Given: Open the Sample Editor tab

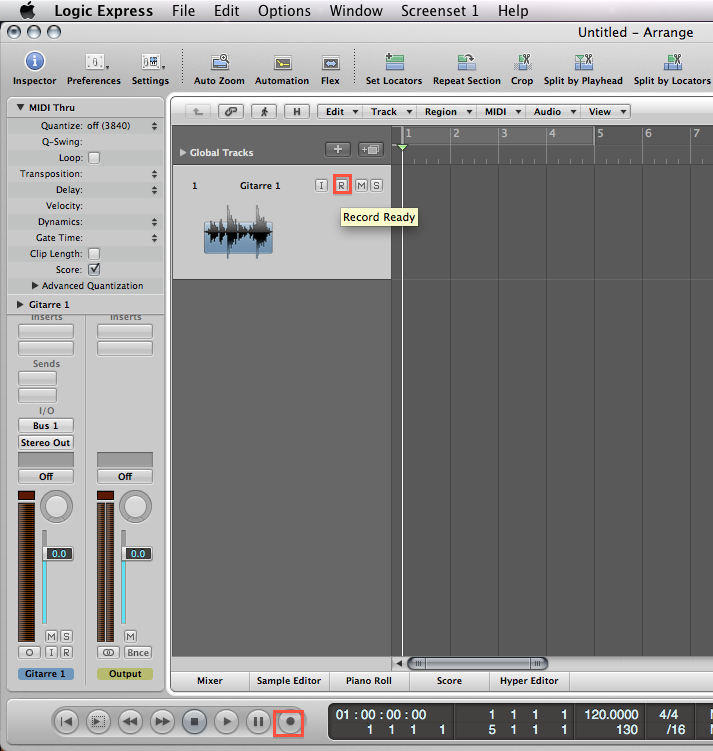Looking at the screenshot, I should [289, 681].
